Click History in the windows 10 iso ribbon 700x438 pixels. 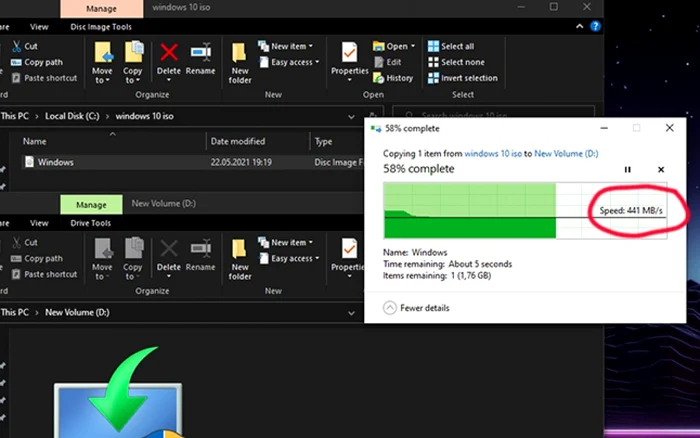point(393,78)
